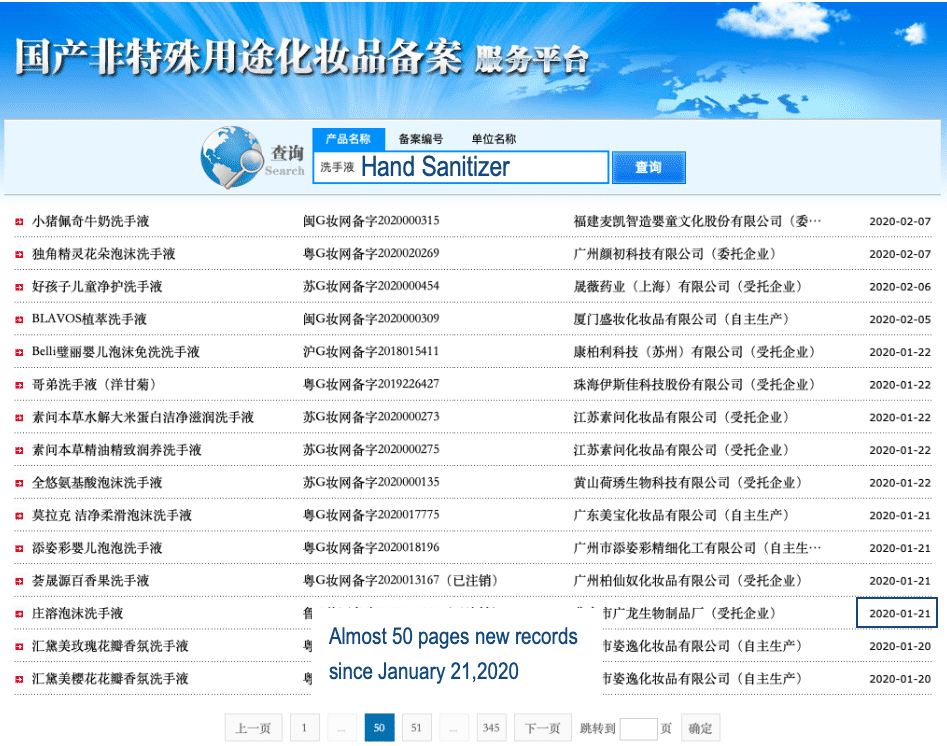Viewport: 947px width, 746px height.
Task: Click filing number 苏G妆网备字2020000454
Action: tap(371, 286)
